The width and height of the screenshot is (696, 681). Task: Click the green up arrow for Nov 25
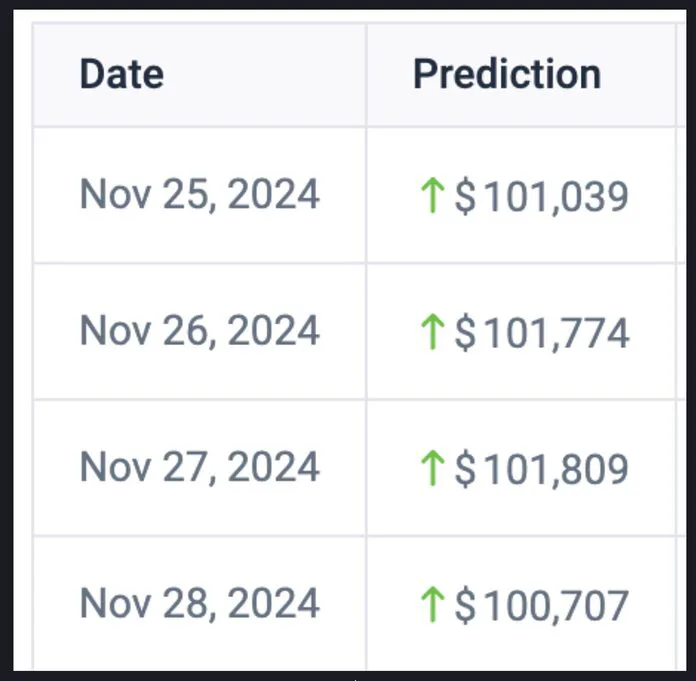(x=432, y=195)
